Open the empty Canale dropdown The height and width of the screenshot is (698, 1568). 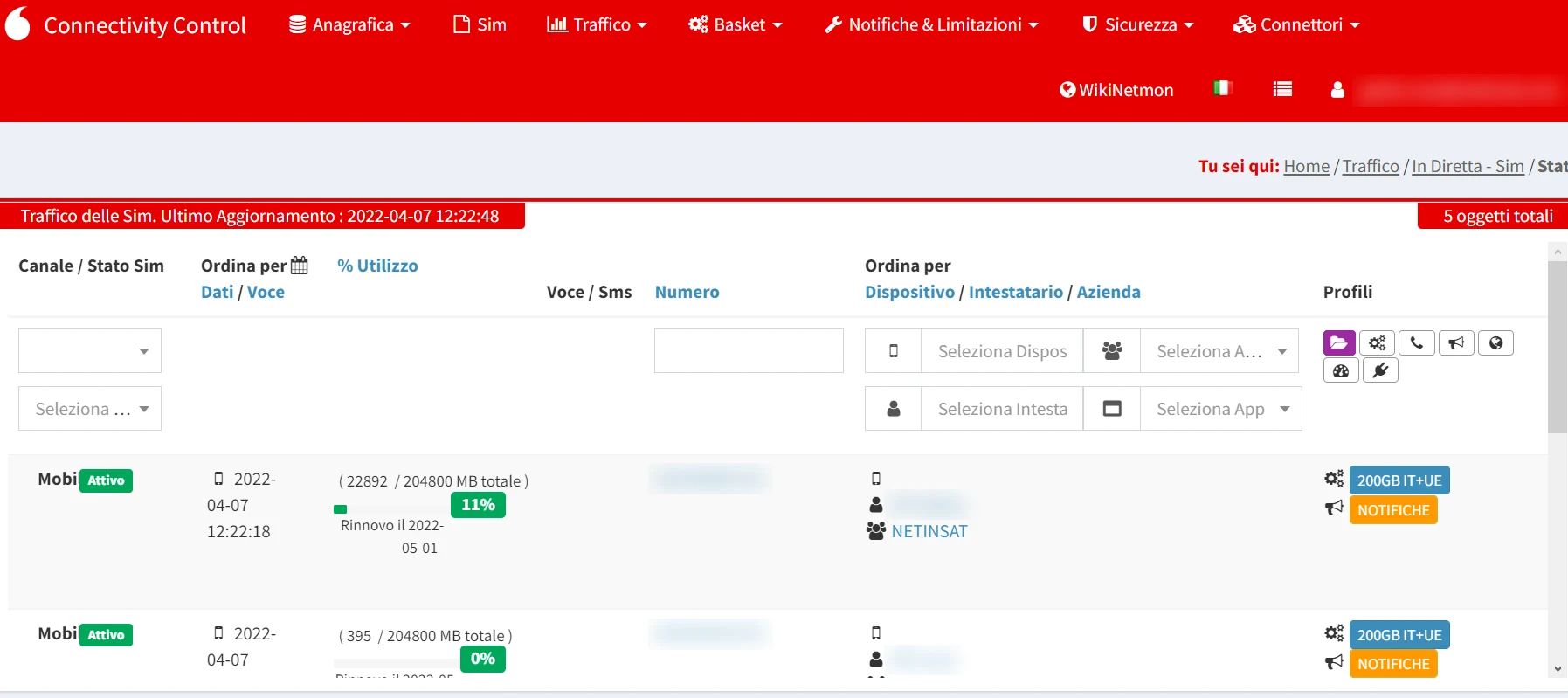[x=90, y=351]
